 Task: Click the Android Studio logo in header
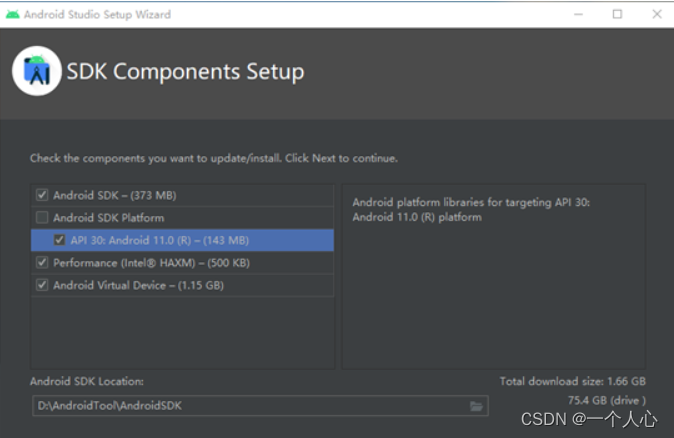37,71
